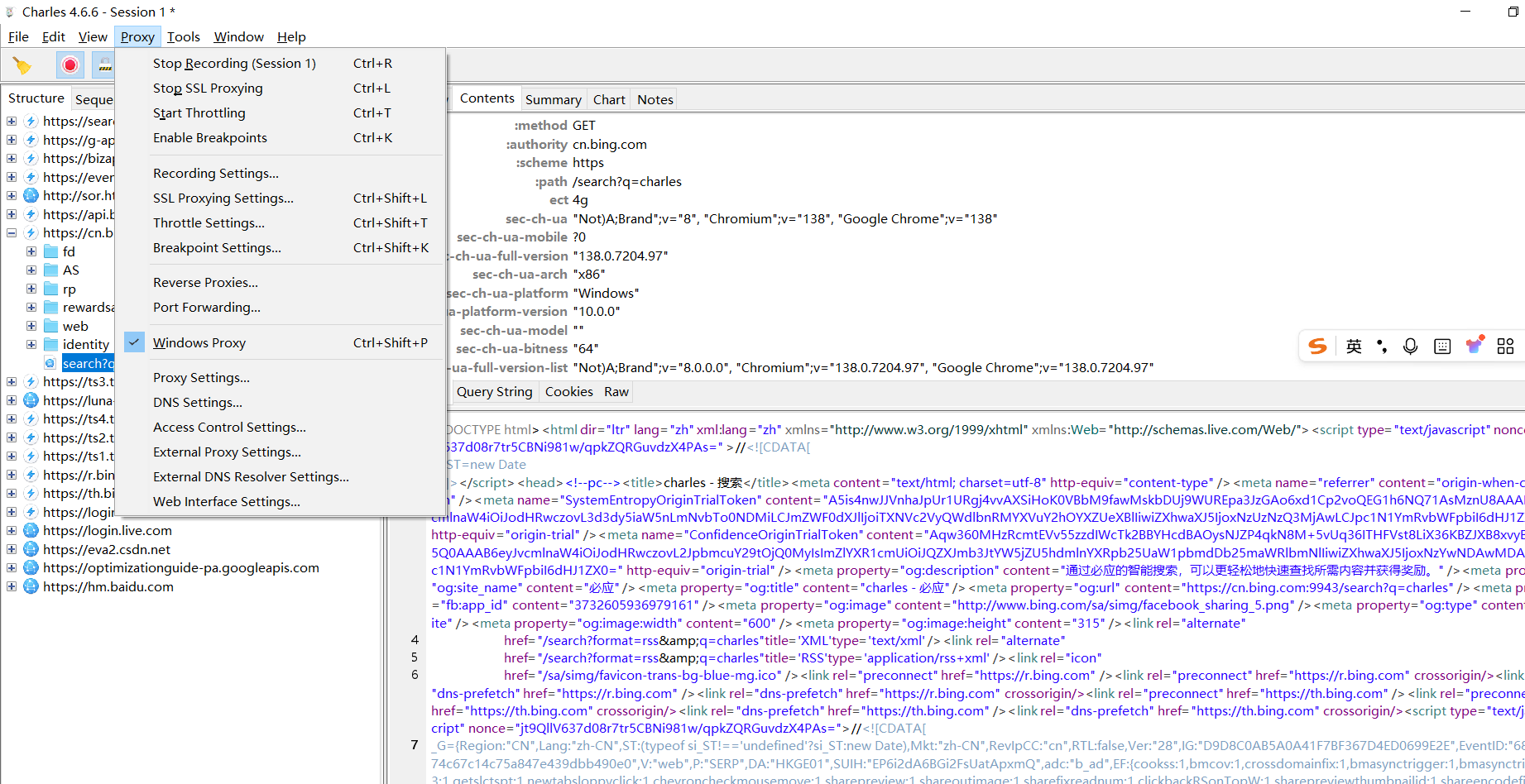Click the folder icon next to identity
Screen dimensions: 1525x784
[50, 345]
